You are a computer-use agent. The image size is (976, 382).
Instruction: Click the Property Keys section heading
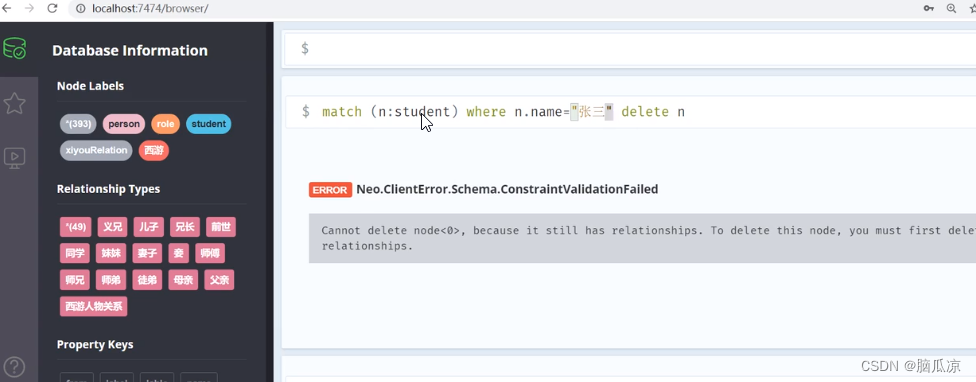[95, 345]
